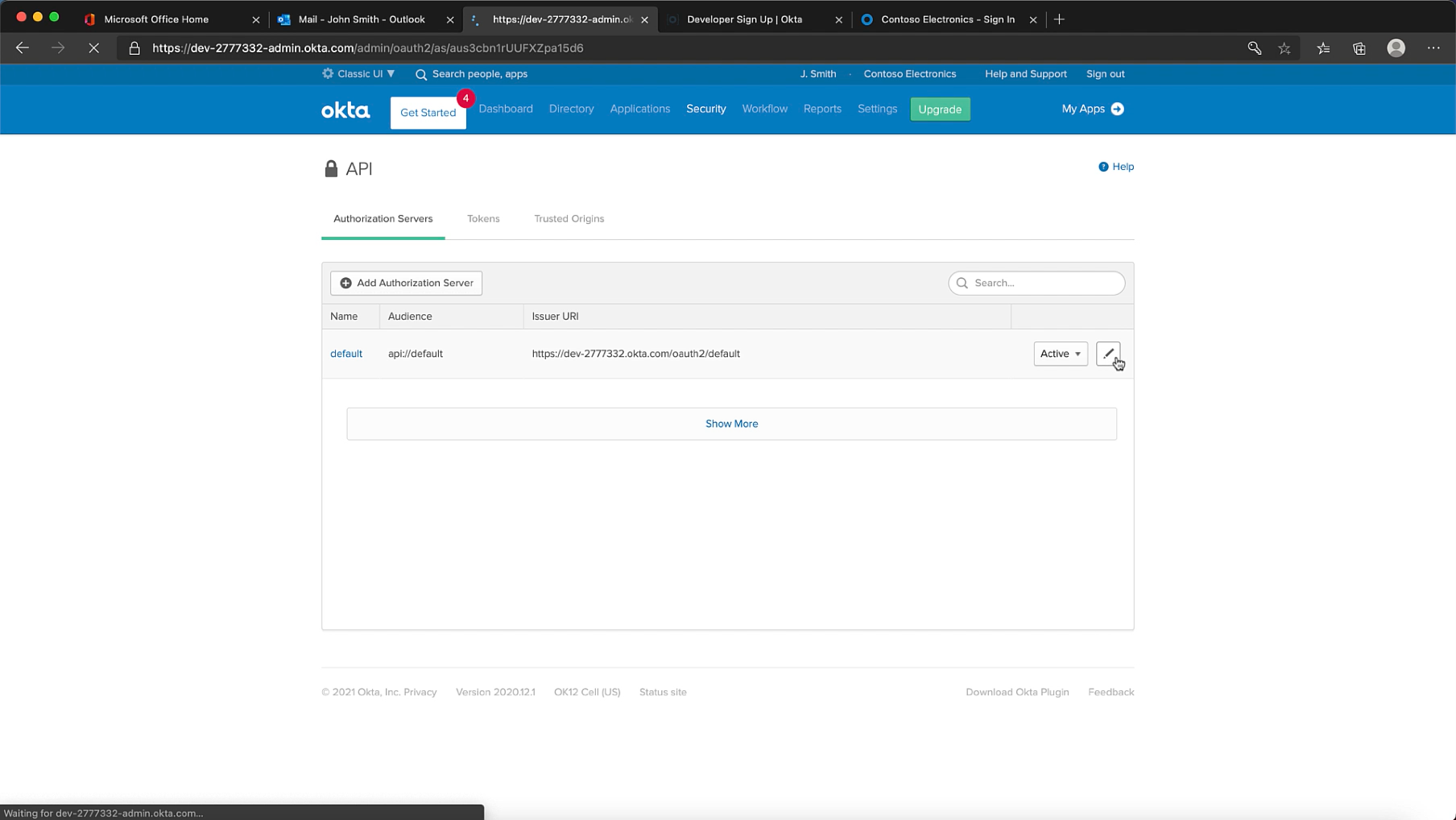Screen dimensions: 1456x820
Task: Click the Contoso Electronics org link
Action: pos(910,74)
